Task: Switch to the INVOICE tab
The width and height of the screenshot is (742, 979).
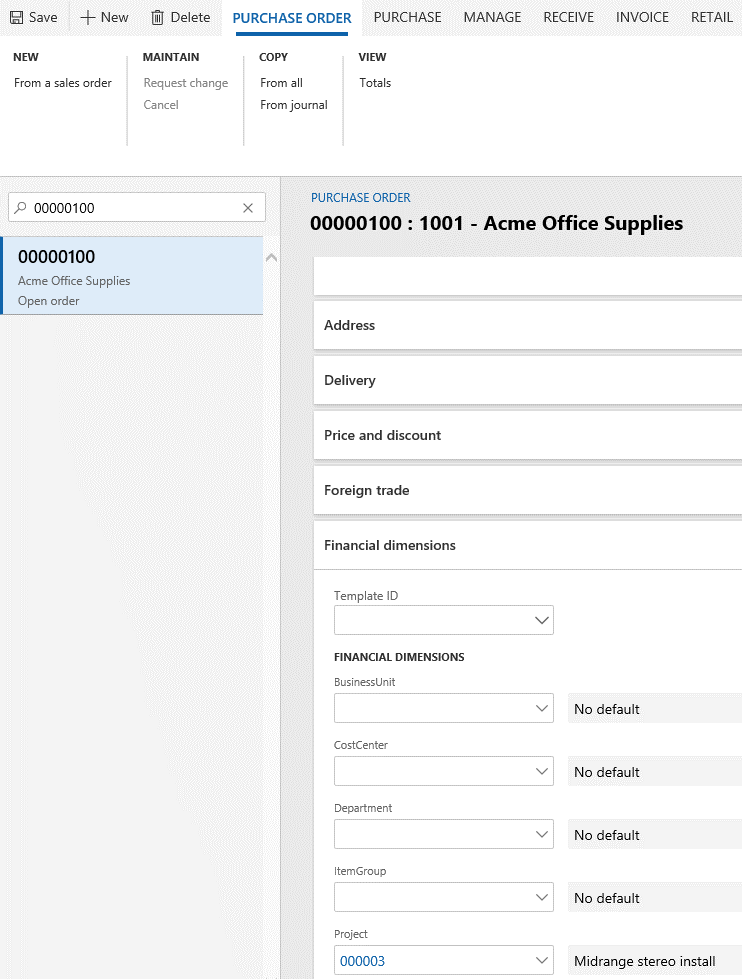Action: click(x=642, y=17)
